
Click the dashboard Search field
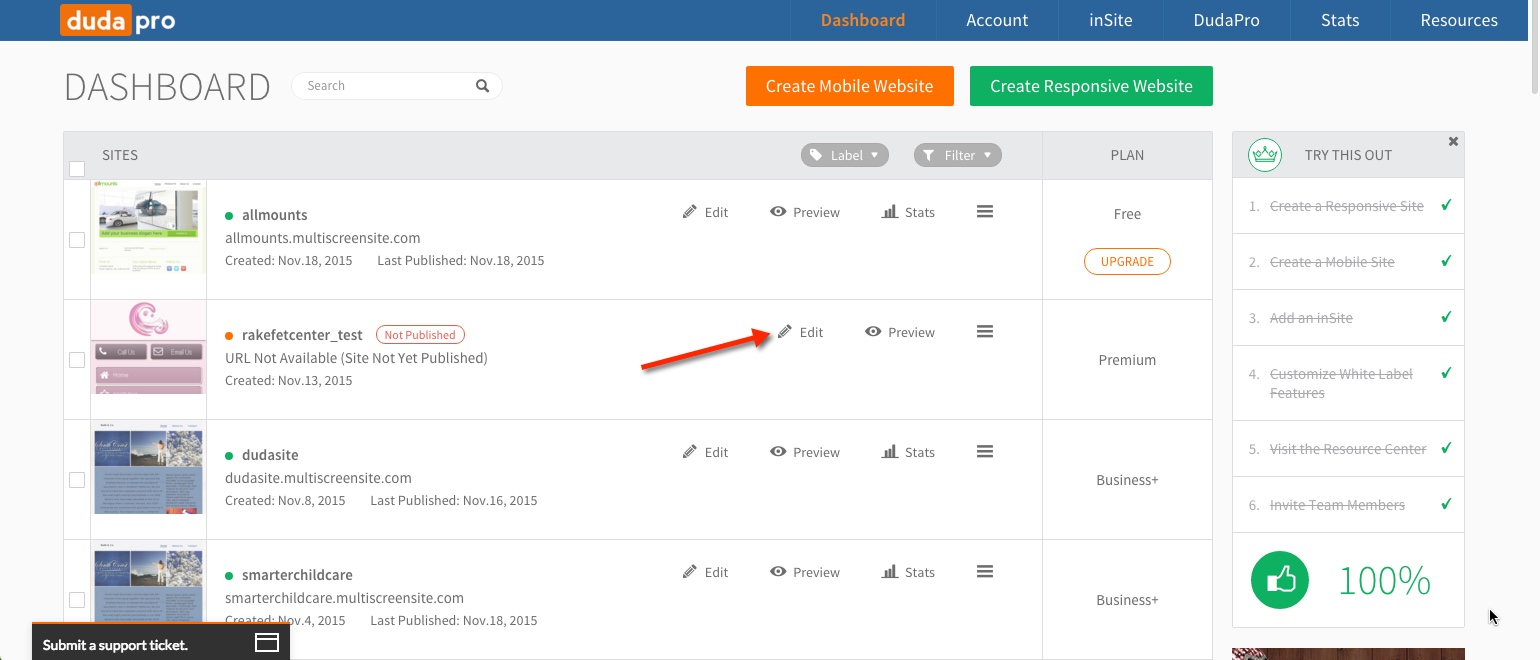[397, 86]
